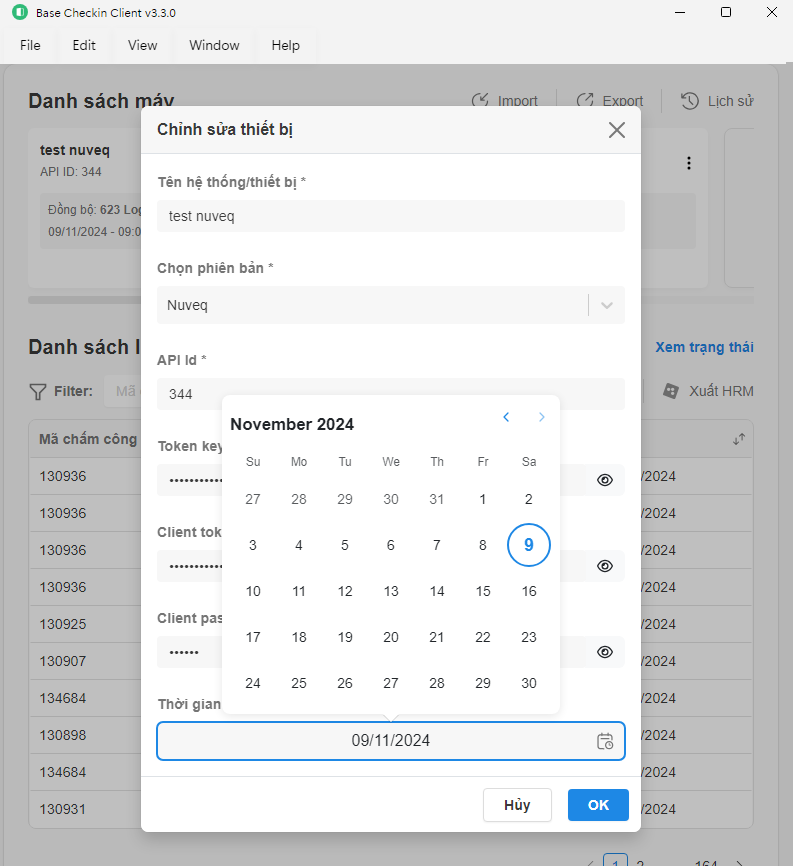Image resolution: width=793 pixels, height=866 pixels.
Task: Select November 1 in calendar
Action: (483, 499)
